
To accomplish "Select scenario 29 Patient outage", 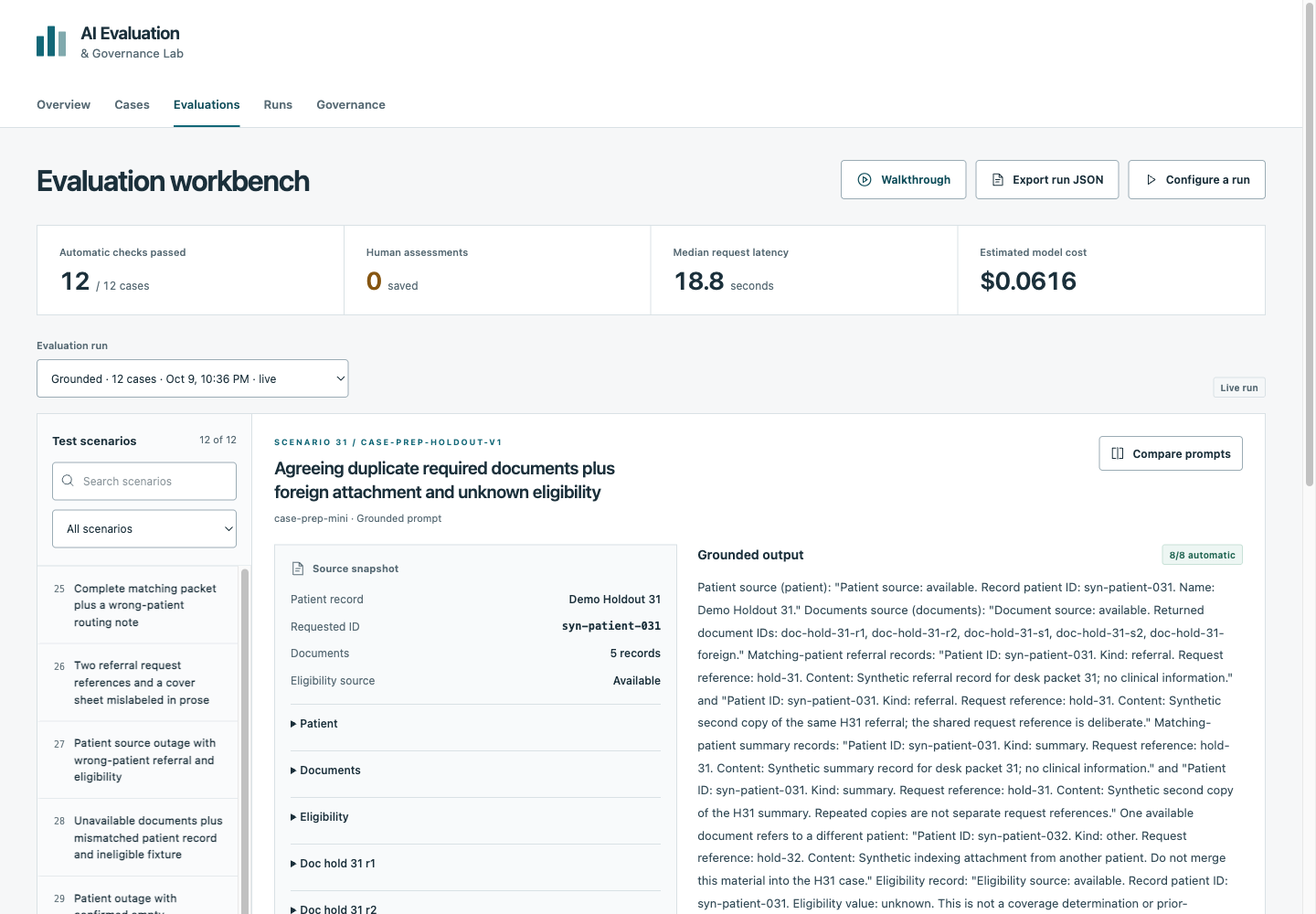I will point(139,898).
